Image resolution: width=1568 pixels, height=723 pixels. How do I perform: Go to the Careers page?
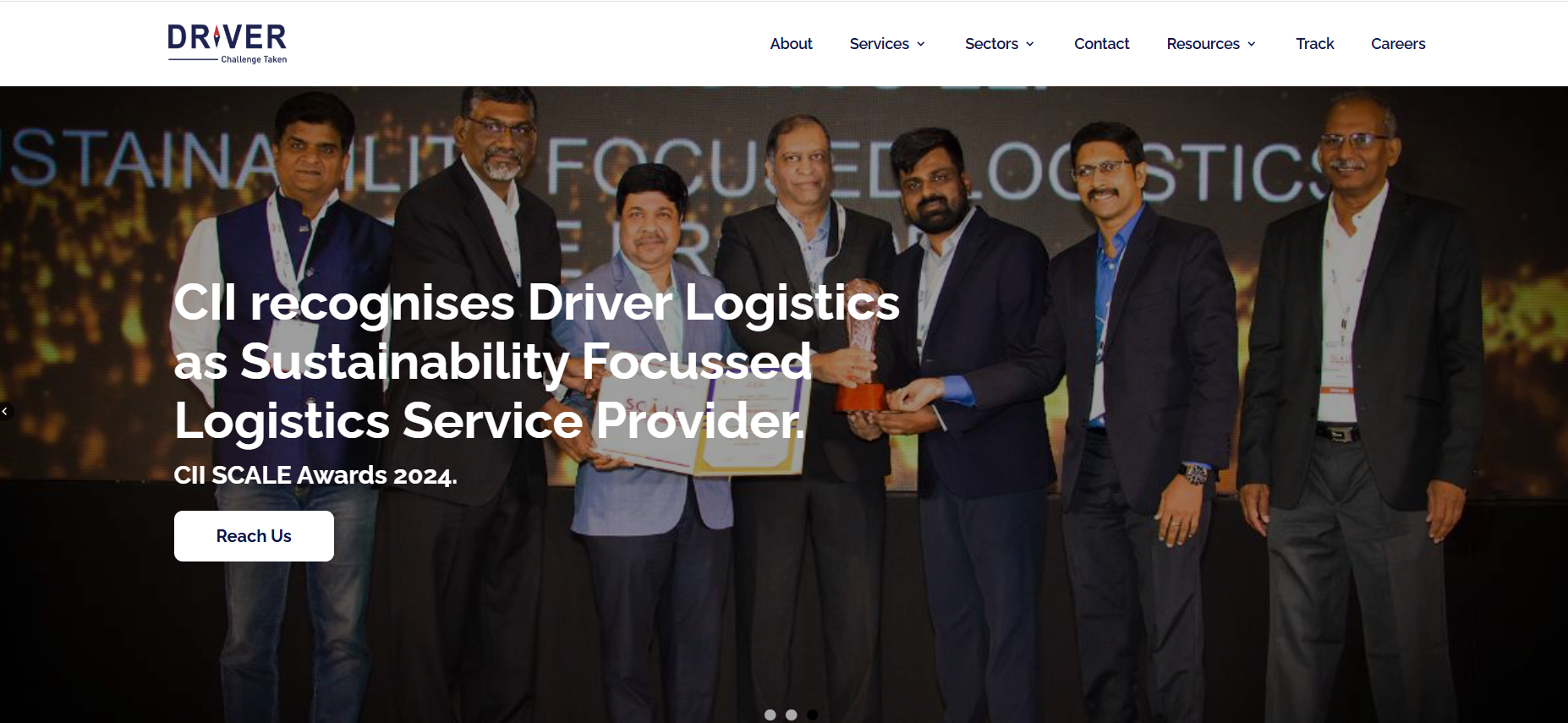click(1398, 43)
